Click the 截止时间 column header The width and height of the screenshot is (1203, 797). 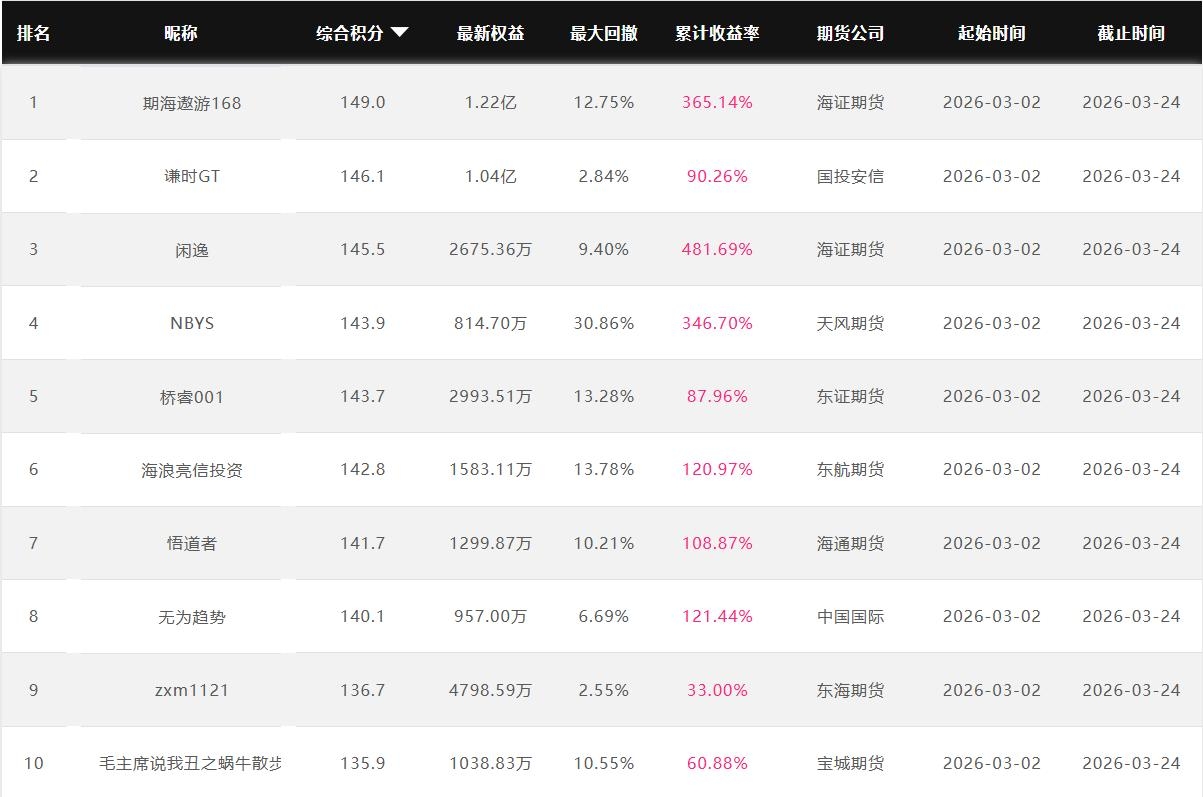coord(1130,33)
